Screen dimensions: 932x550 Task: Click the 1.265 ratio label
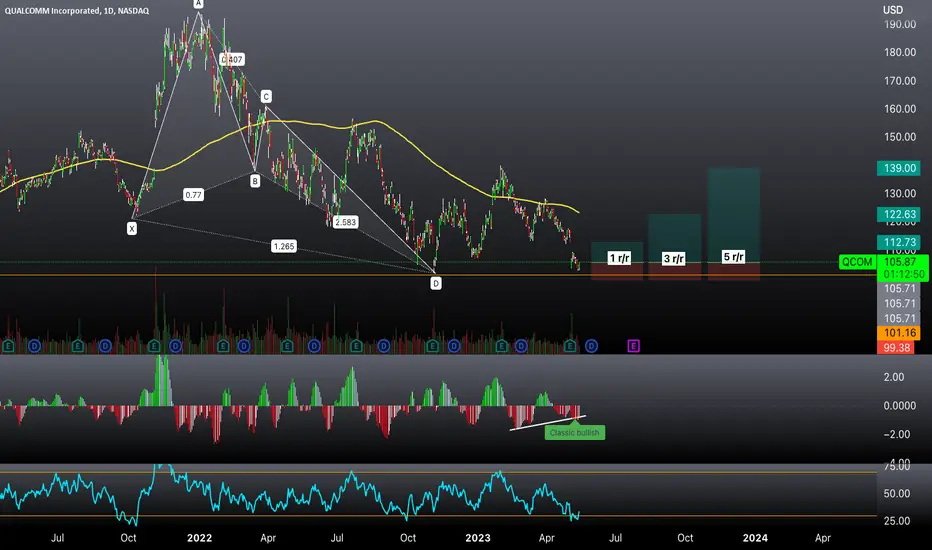(284, 246)
